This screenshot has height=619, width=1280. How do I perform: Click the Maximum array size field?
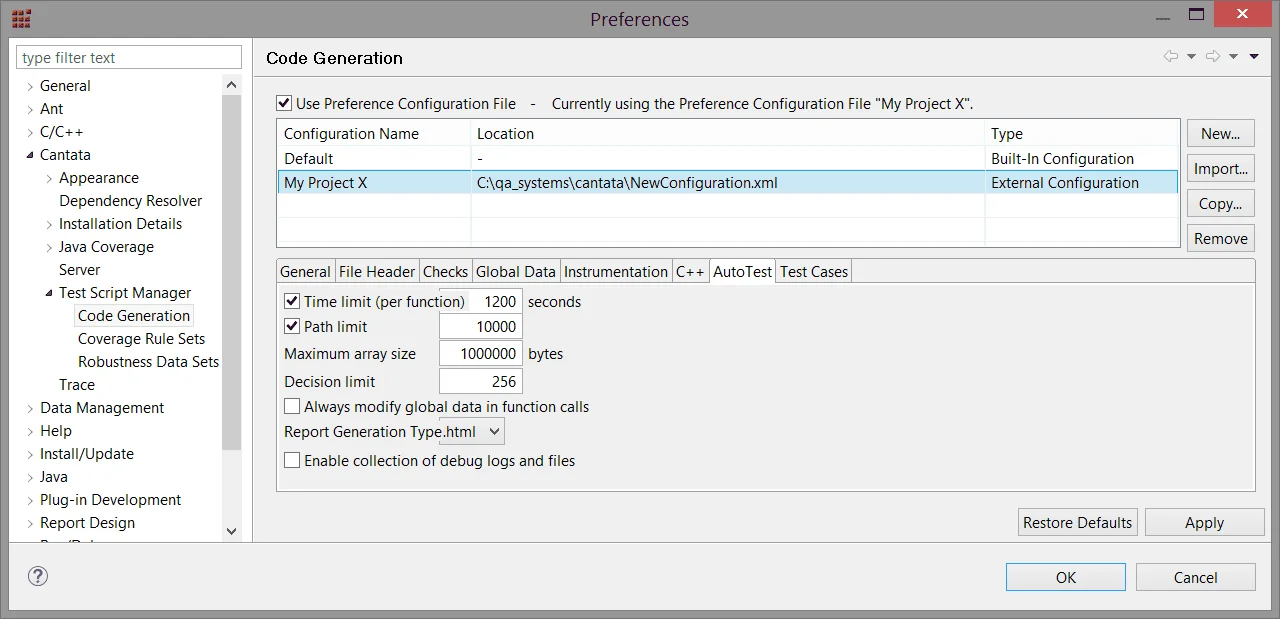481,353
